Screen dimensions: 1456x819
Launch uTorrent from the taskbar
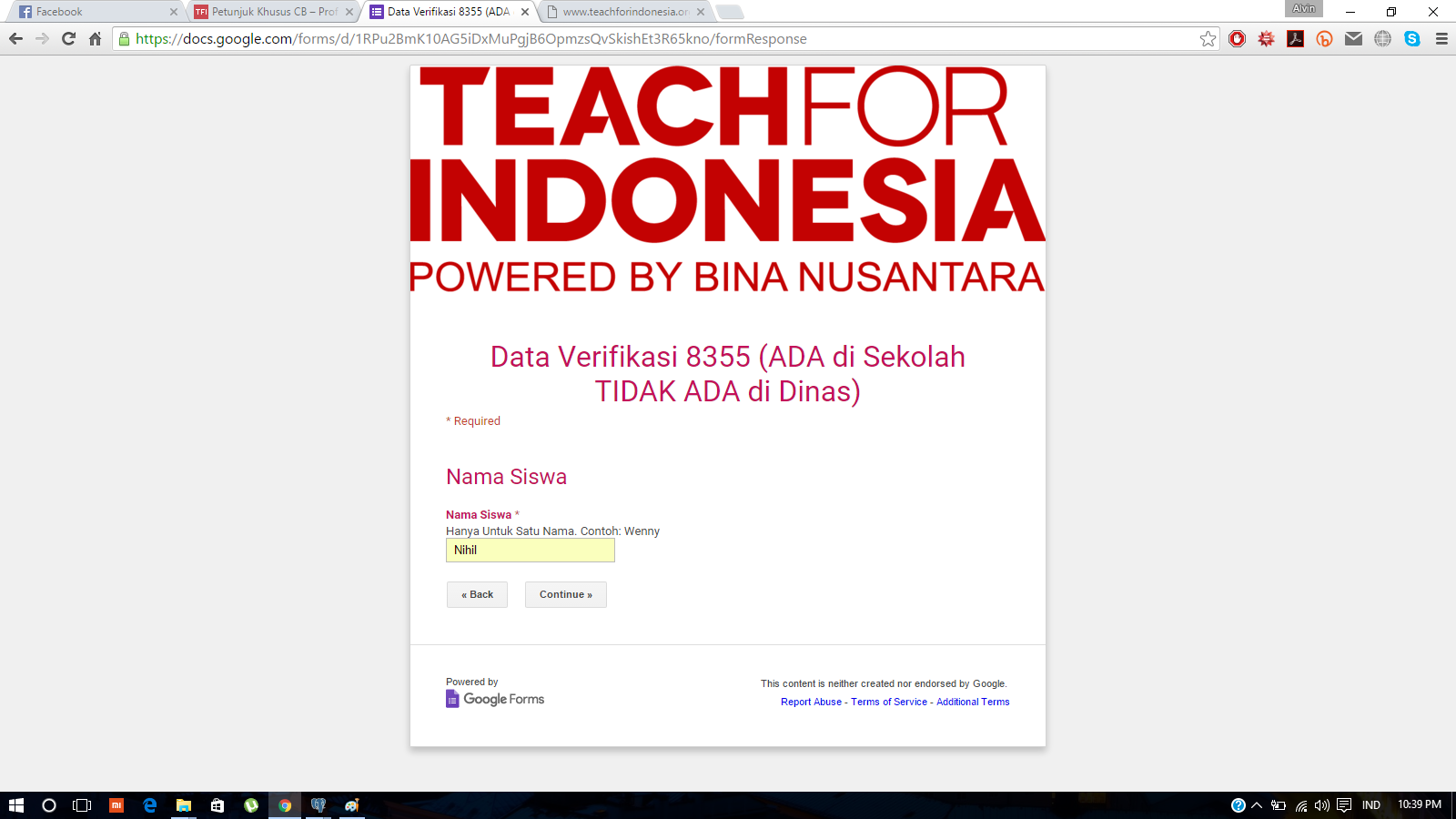(x=251, y=805)
